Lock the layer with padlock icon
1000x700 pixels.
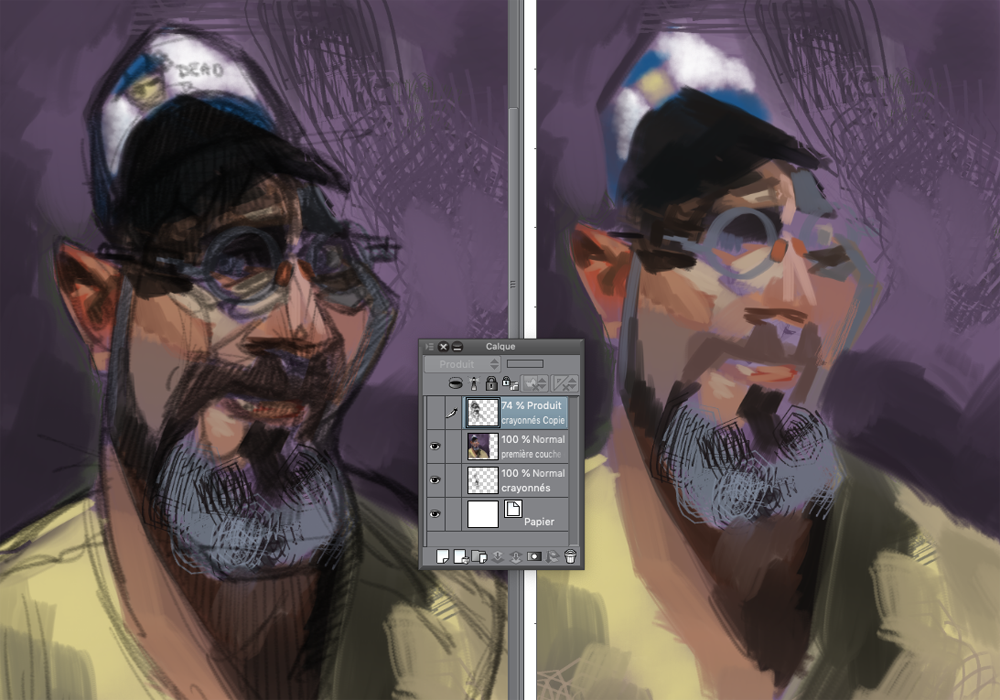[491, 383]
